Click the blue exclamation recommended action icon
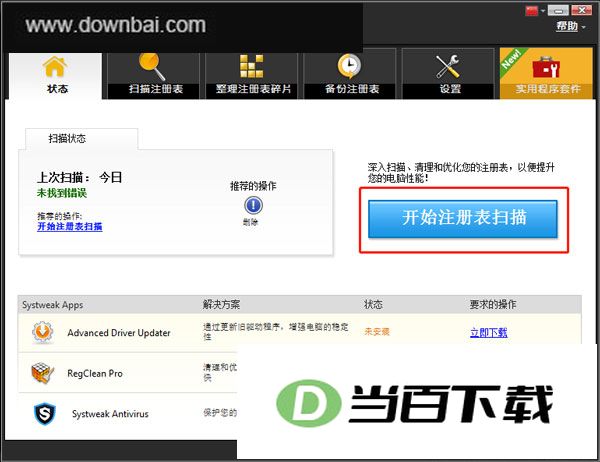Image resolution: width=600 pixels, height=462 pixels. 253,206
